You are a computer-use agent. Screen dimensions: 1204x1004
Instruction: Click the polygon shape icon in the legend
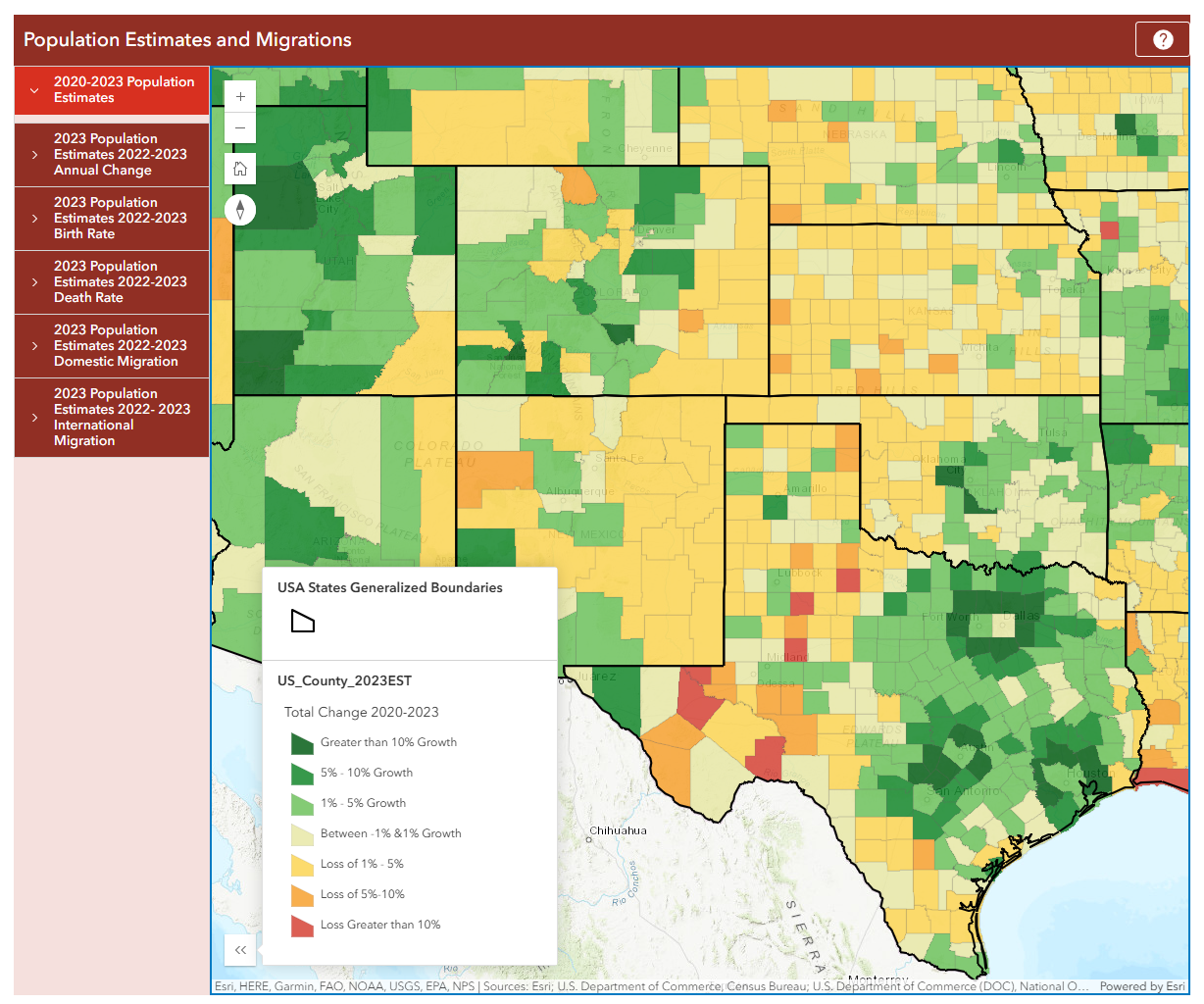(302, 621)
